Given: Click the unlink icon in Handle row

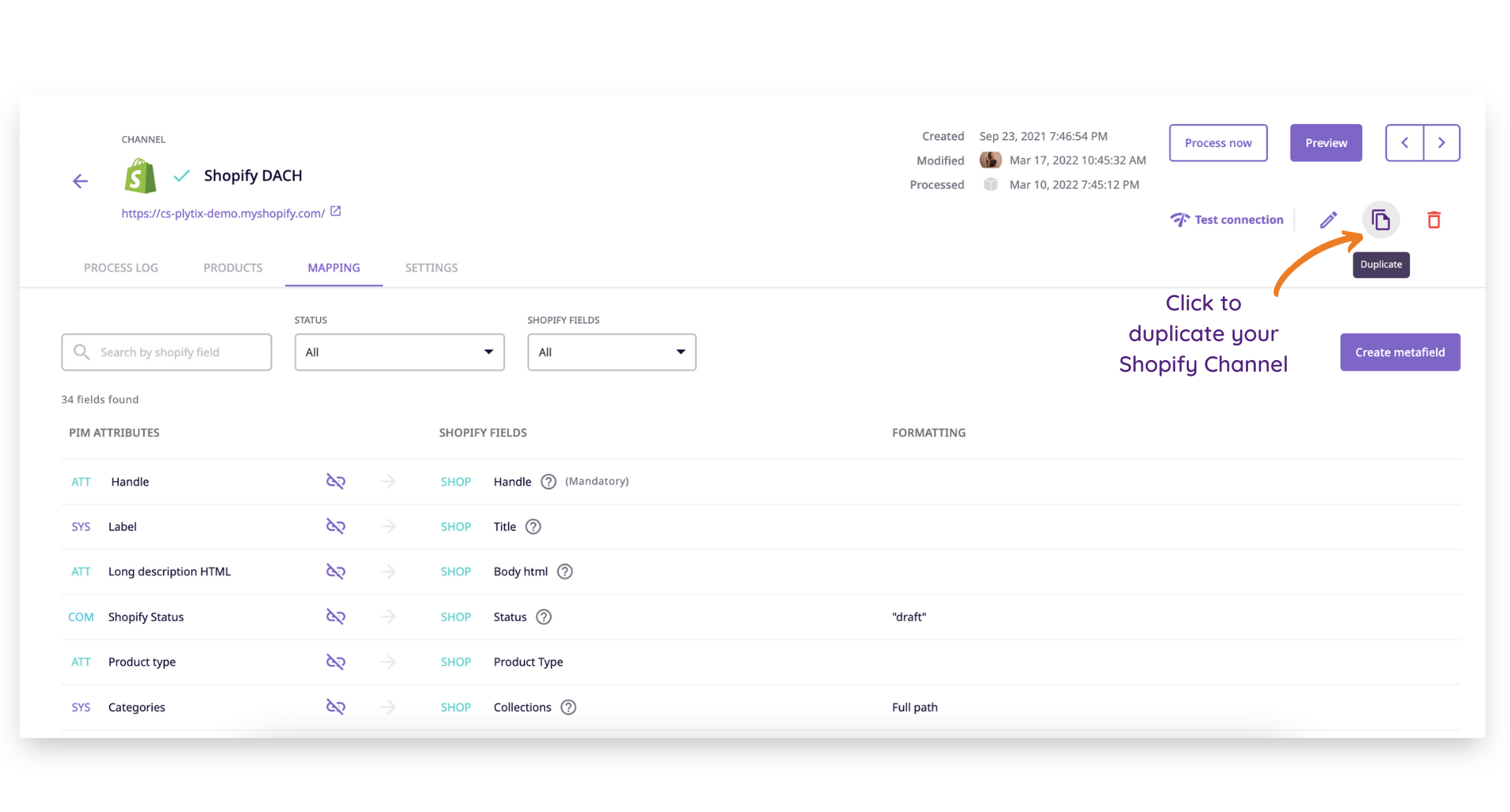Looking at the screenshot, I should tap(336, 482).
